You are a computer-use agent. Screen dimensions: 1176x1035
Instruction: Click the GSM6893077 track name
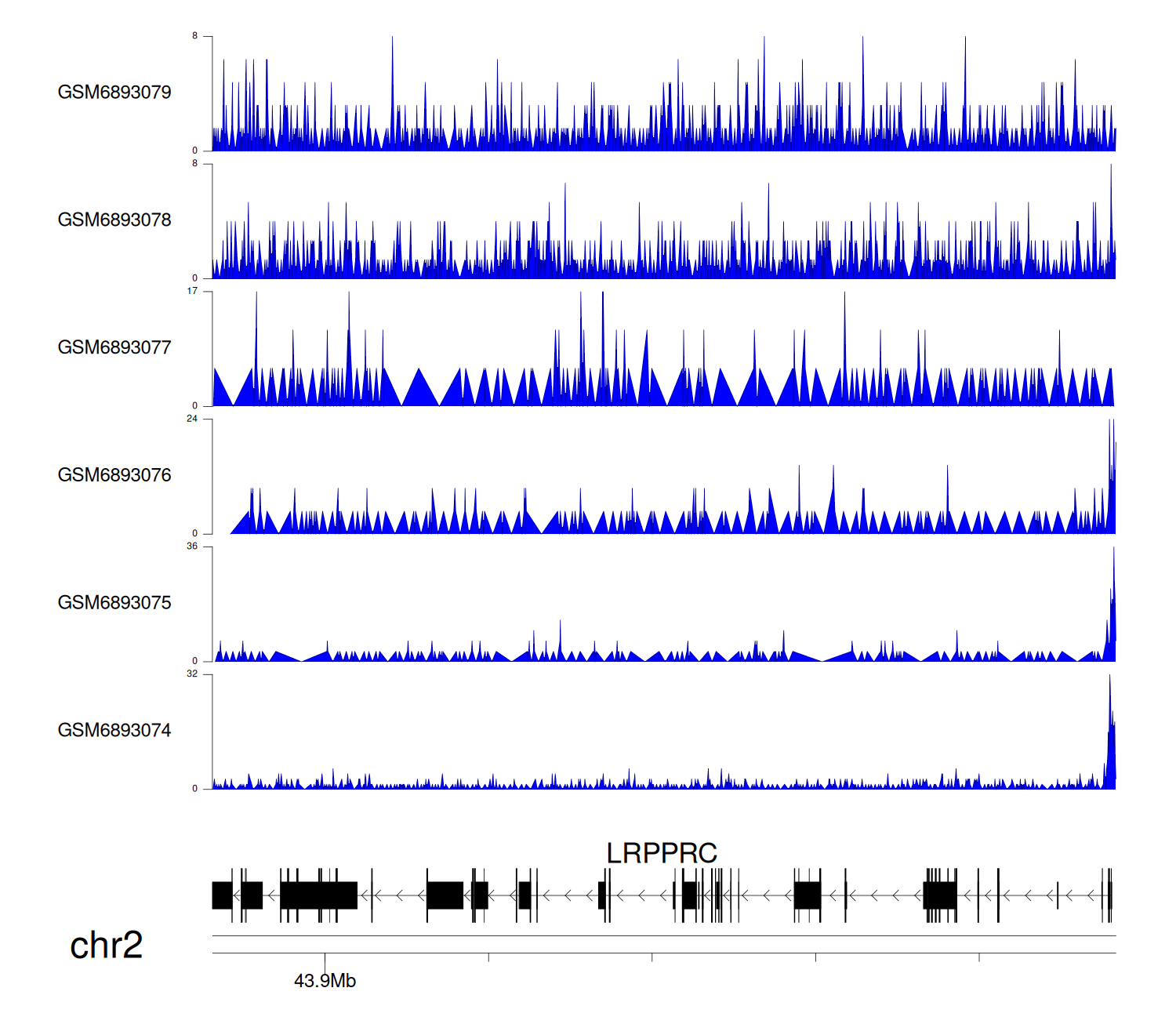click(x=114, y=348)
